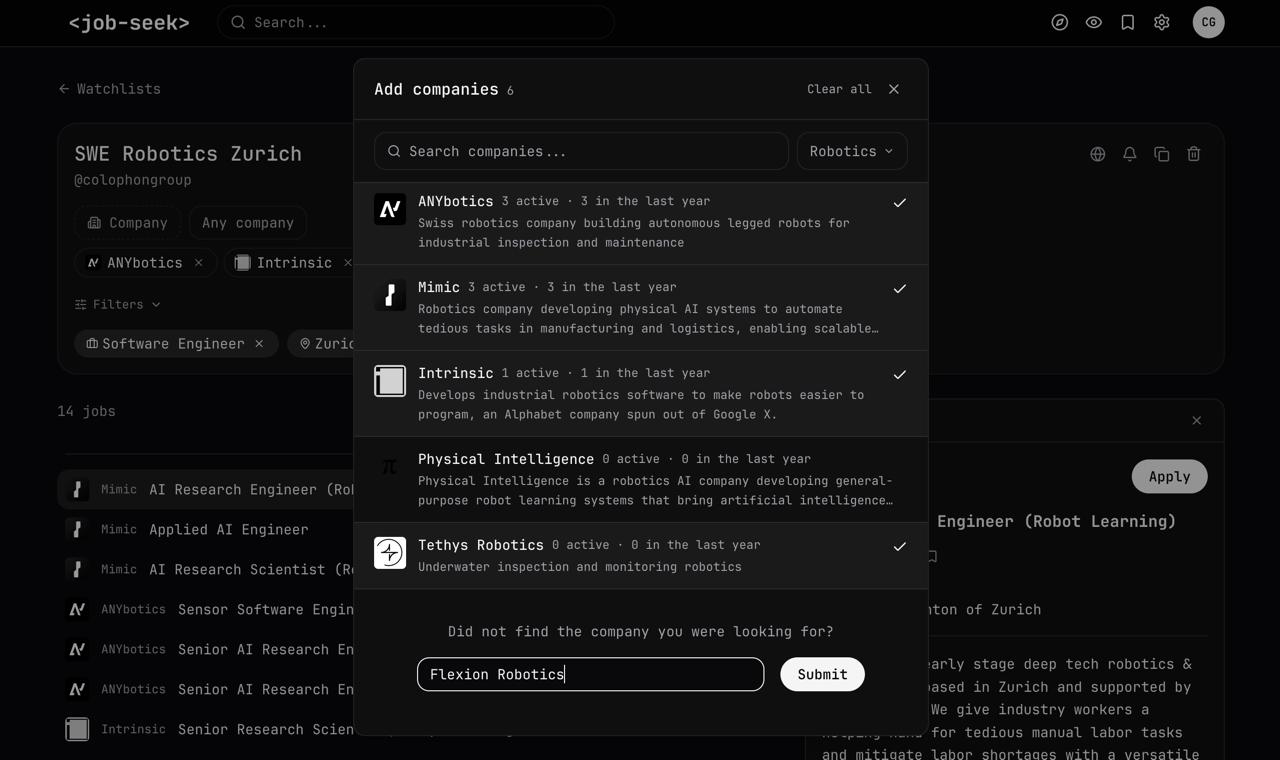
Task: Click the duplicate watchlist copy icon
Action: pyautogui.click(x=1162, y=154)
